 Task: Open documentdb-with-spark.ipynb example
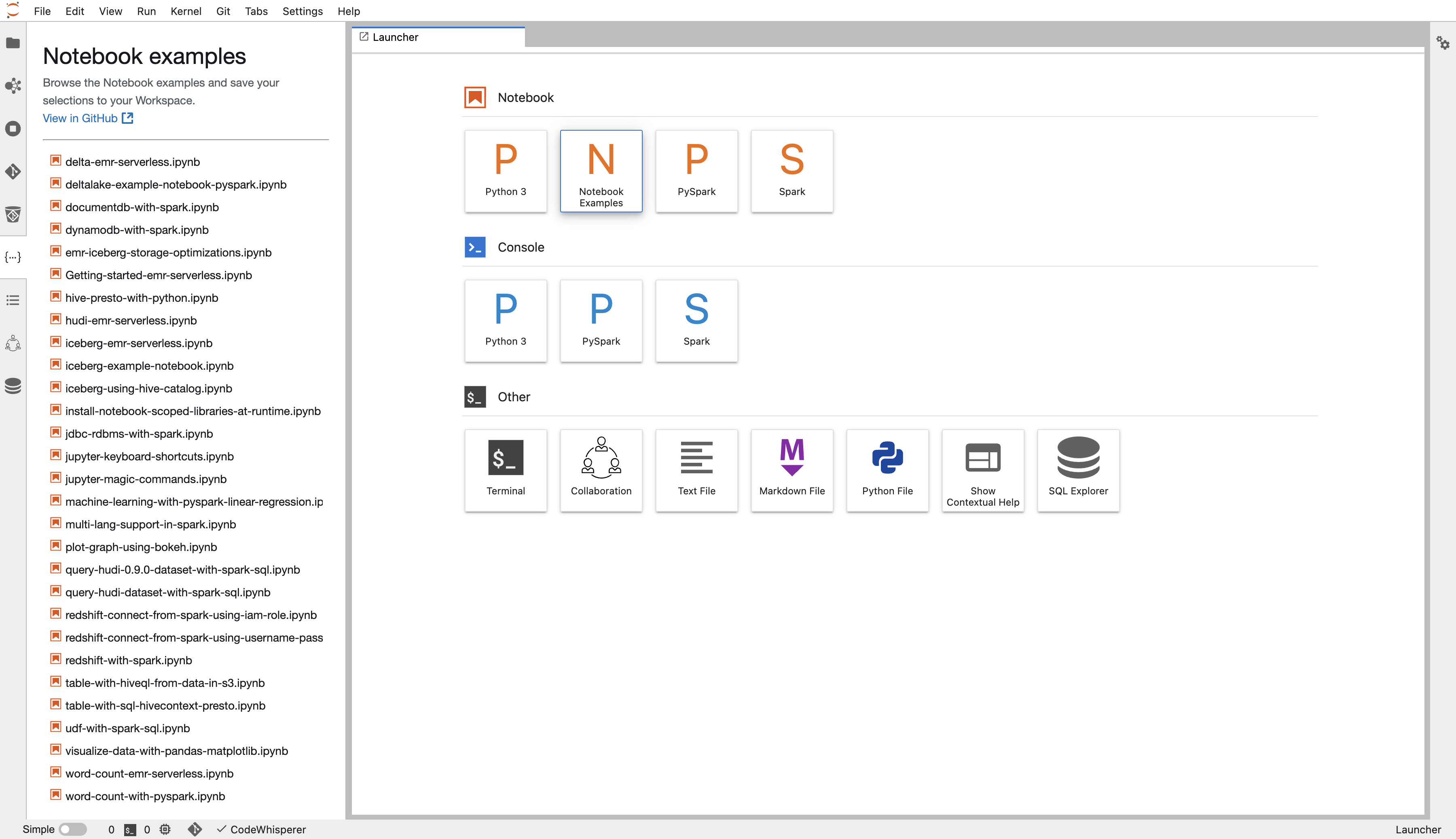(142, 207)
